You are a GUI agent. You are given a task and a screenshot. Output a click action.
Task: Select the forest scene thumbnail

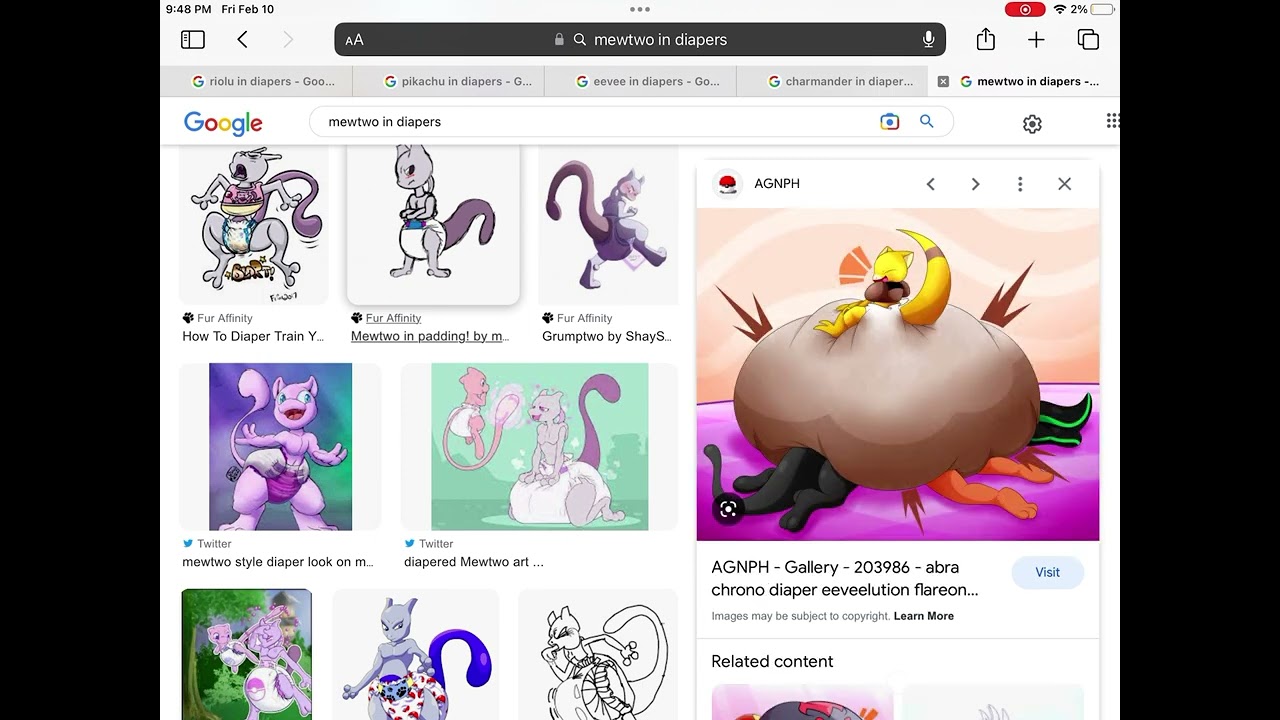[246, 654]
